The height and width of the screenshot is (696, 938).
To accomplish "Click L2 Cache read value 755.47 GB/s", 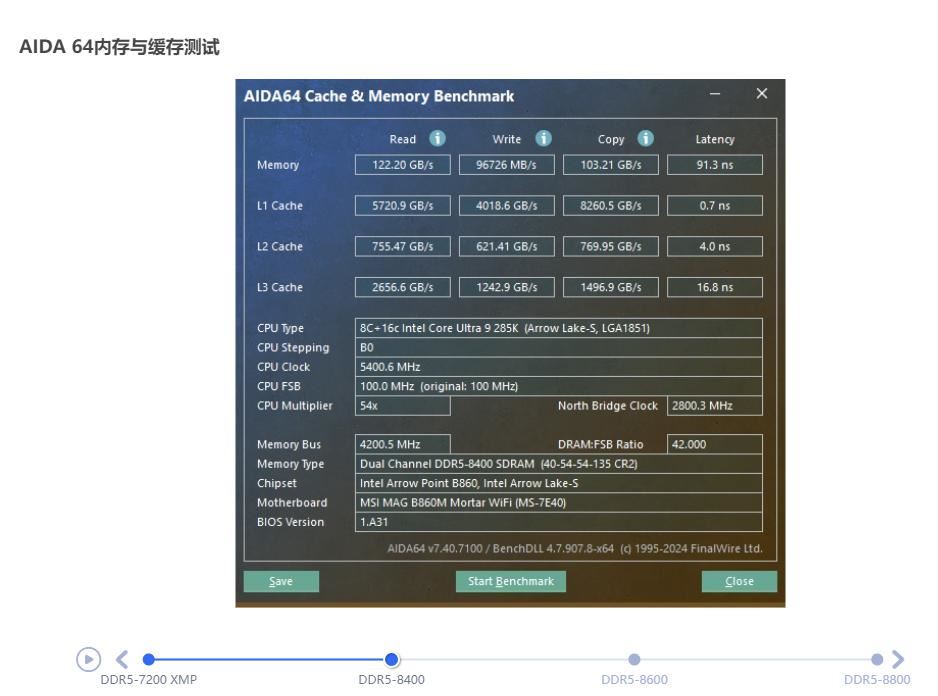I will point(403,246).
